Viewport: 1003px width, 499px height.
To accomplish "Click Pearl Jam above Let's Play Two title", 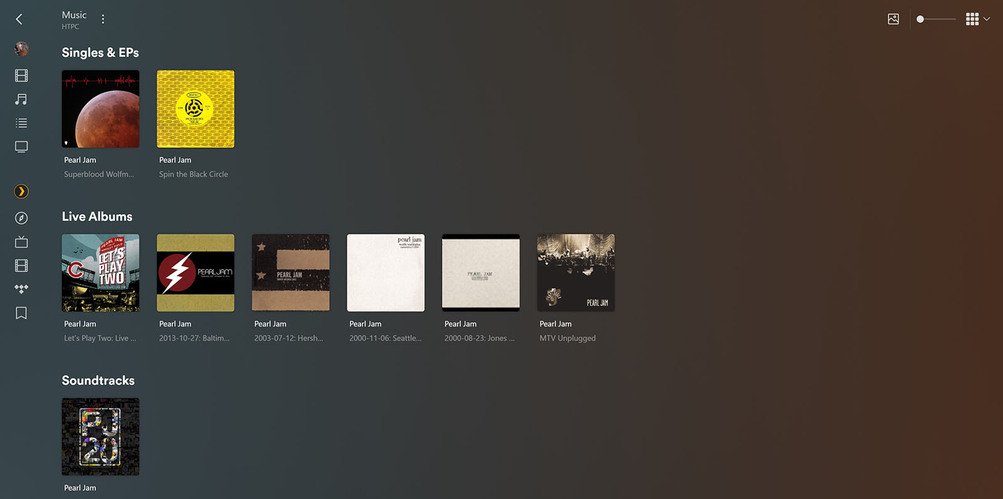I will [80, 324].
